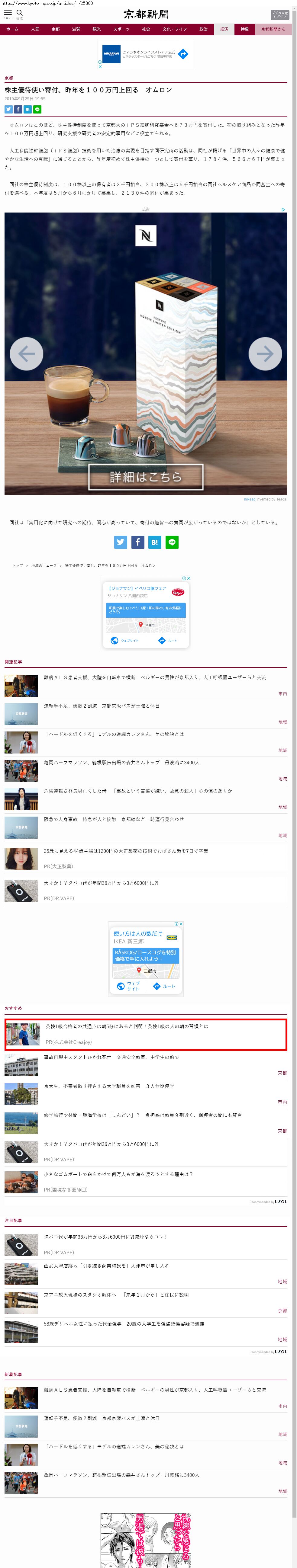Click the デジタル版ログイン button

tap(279, 14)
